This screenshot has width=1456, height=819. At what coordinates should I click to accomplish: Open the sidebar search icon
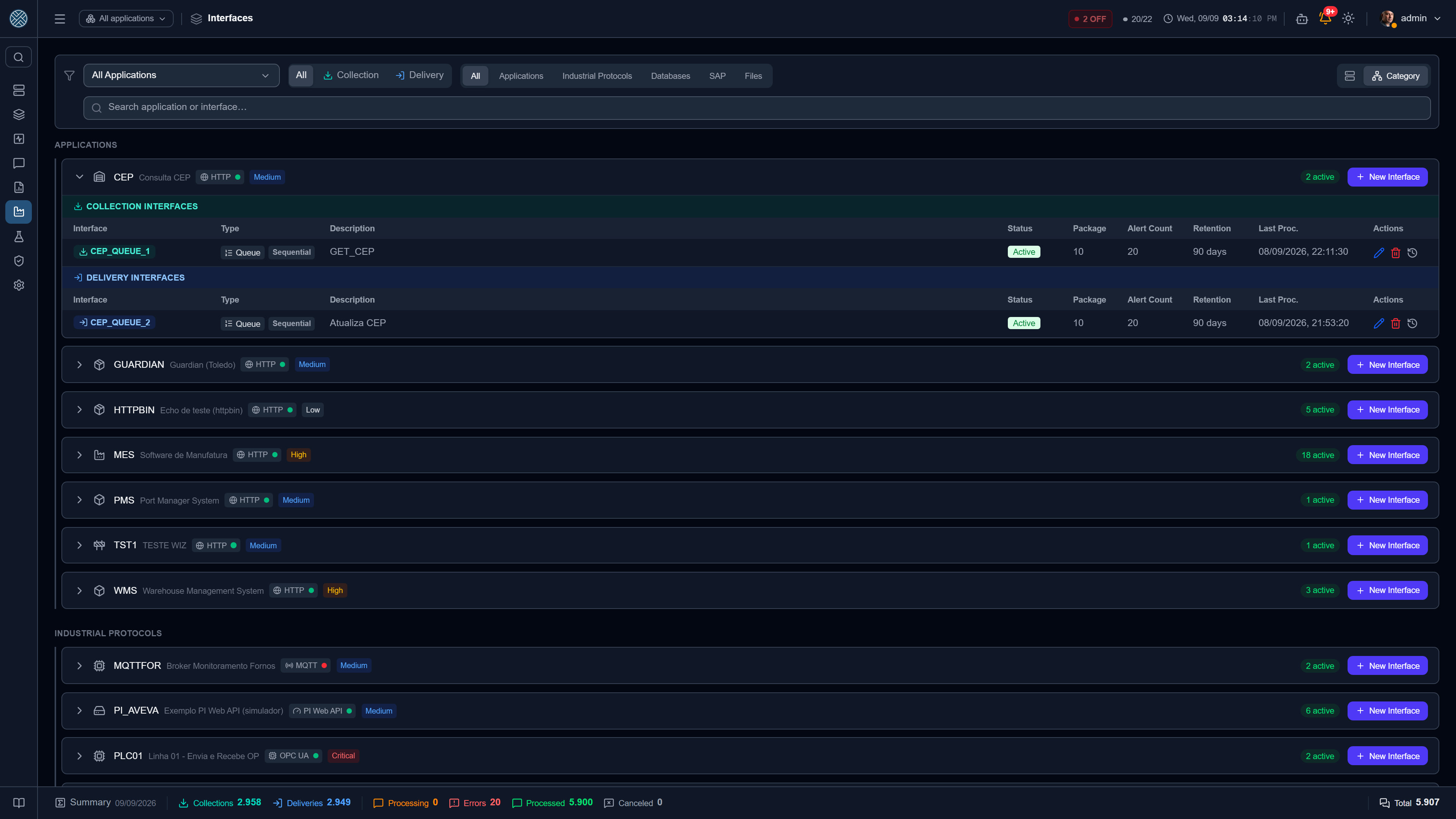tap(19, 57)
